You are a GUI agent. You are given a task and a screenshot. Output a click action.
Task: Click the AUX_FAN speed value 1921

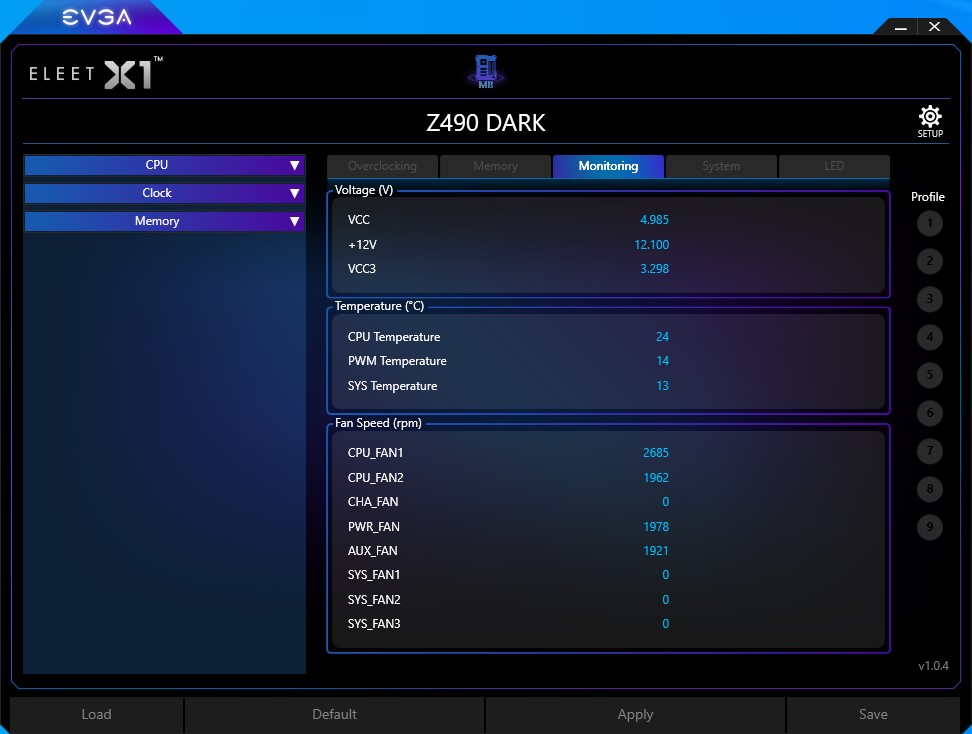[x=656, y=551]
